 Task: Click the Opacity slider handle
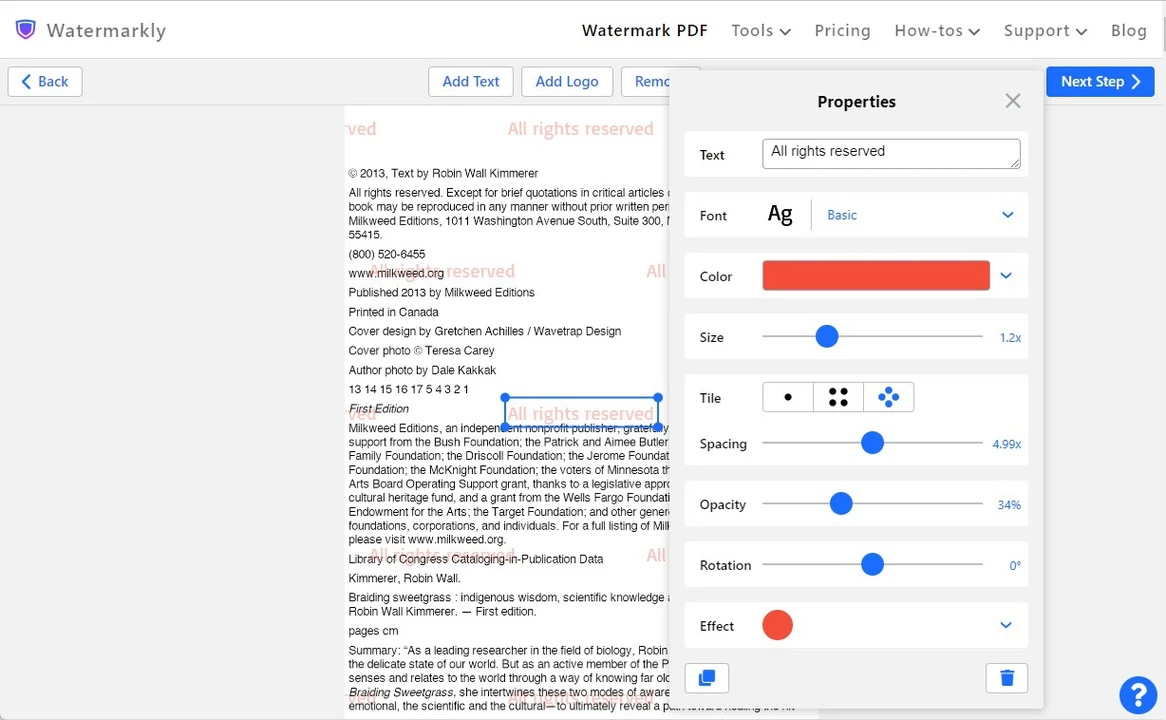coord(841,504)
